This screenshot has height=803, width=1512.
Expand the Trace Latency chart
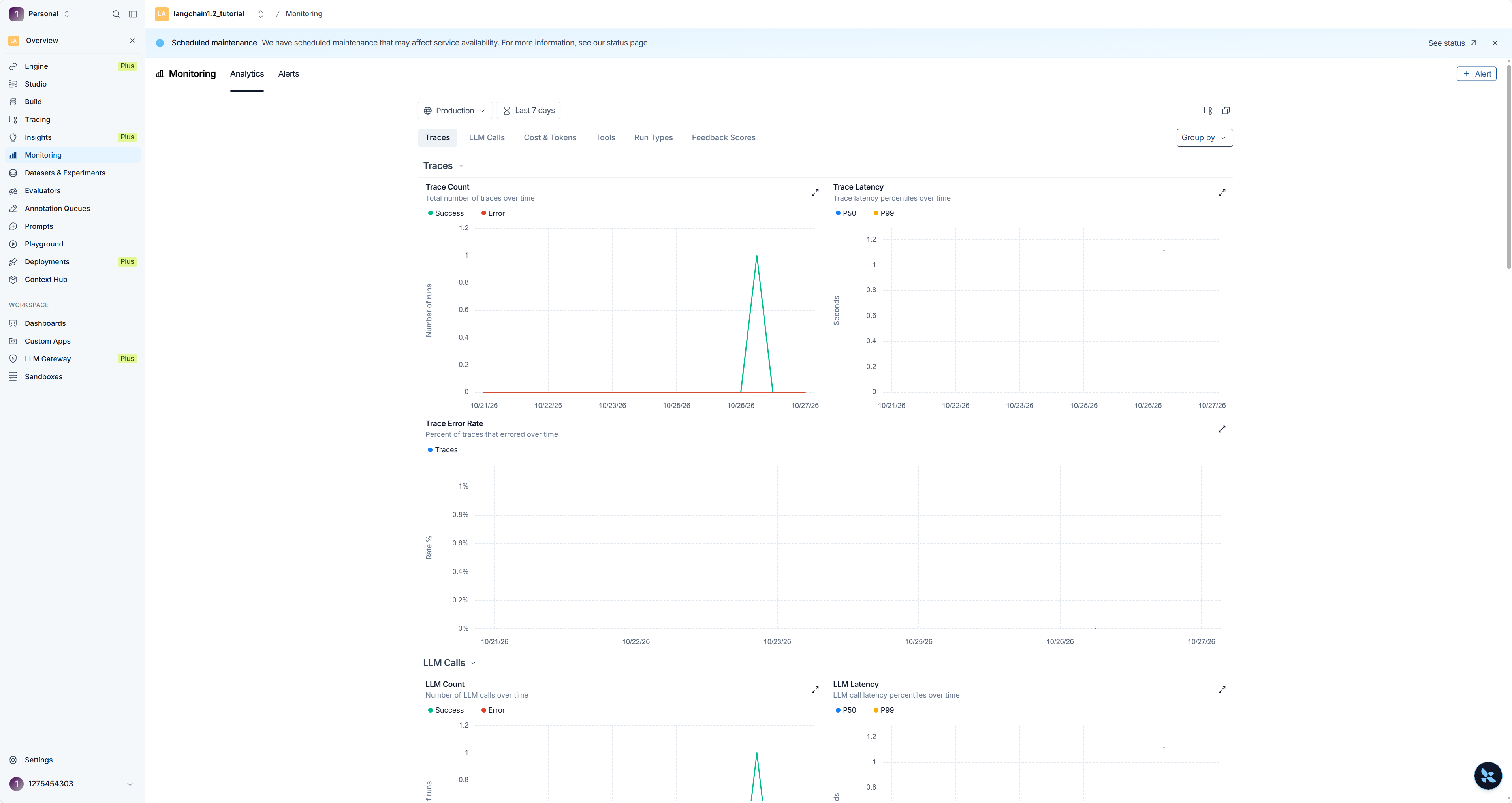pyautogui.click(x=1222, y=192)
